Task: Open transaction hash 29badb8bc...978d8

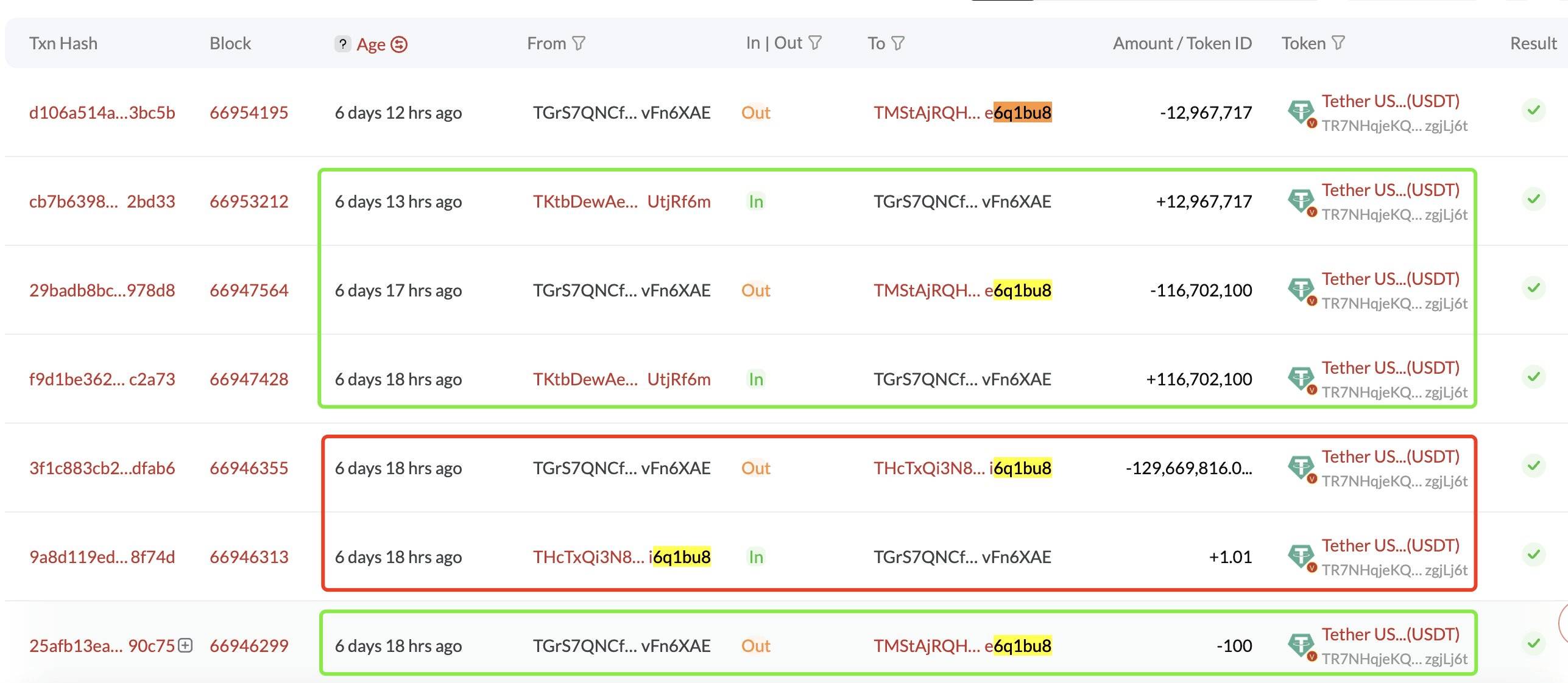Action: pyautogui.click(x=102, y=290)
